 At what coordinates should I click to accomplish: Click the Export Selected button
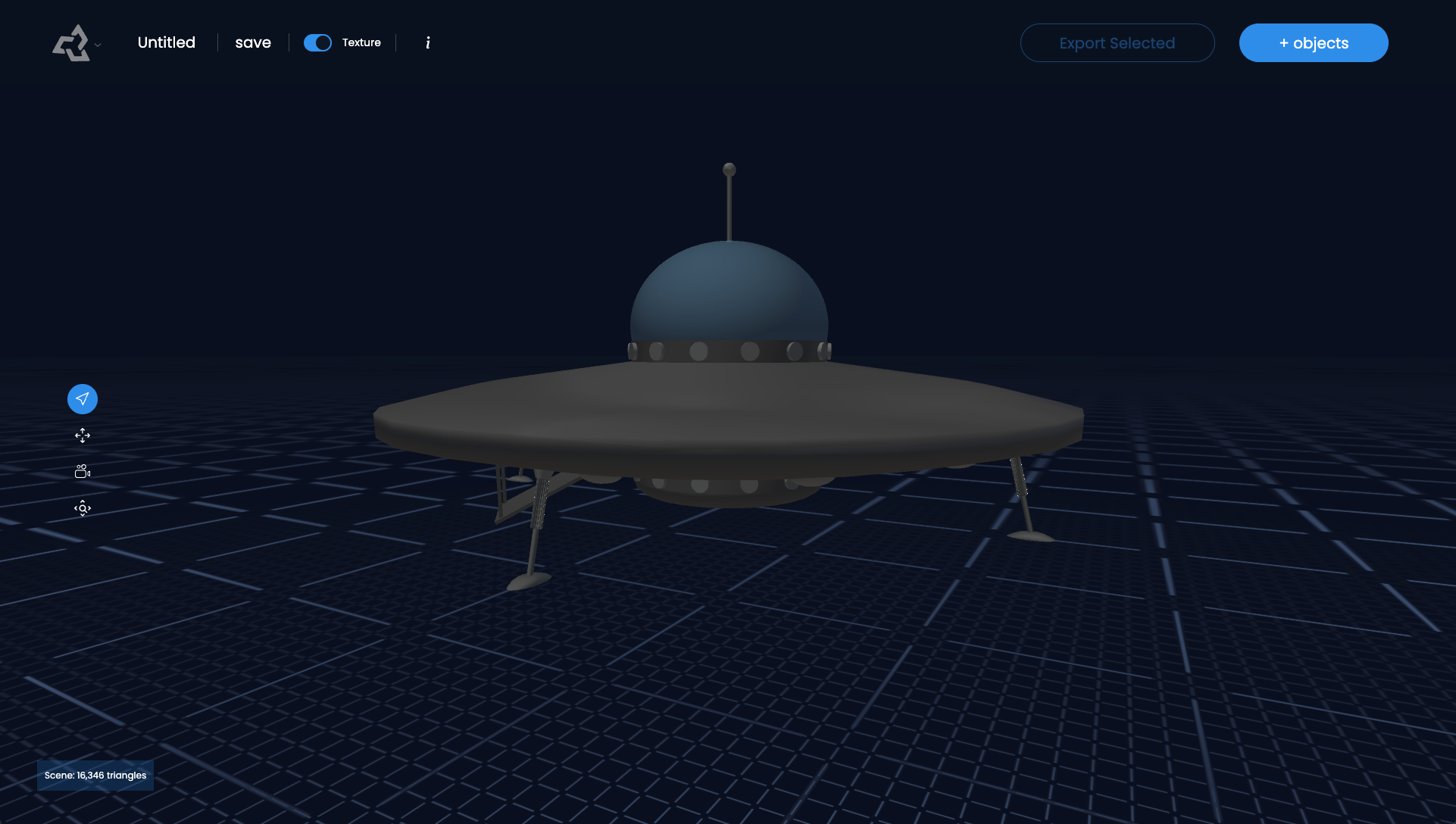coord(1117,43)
